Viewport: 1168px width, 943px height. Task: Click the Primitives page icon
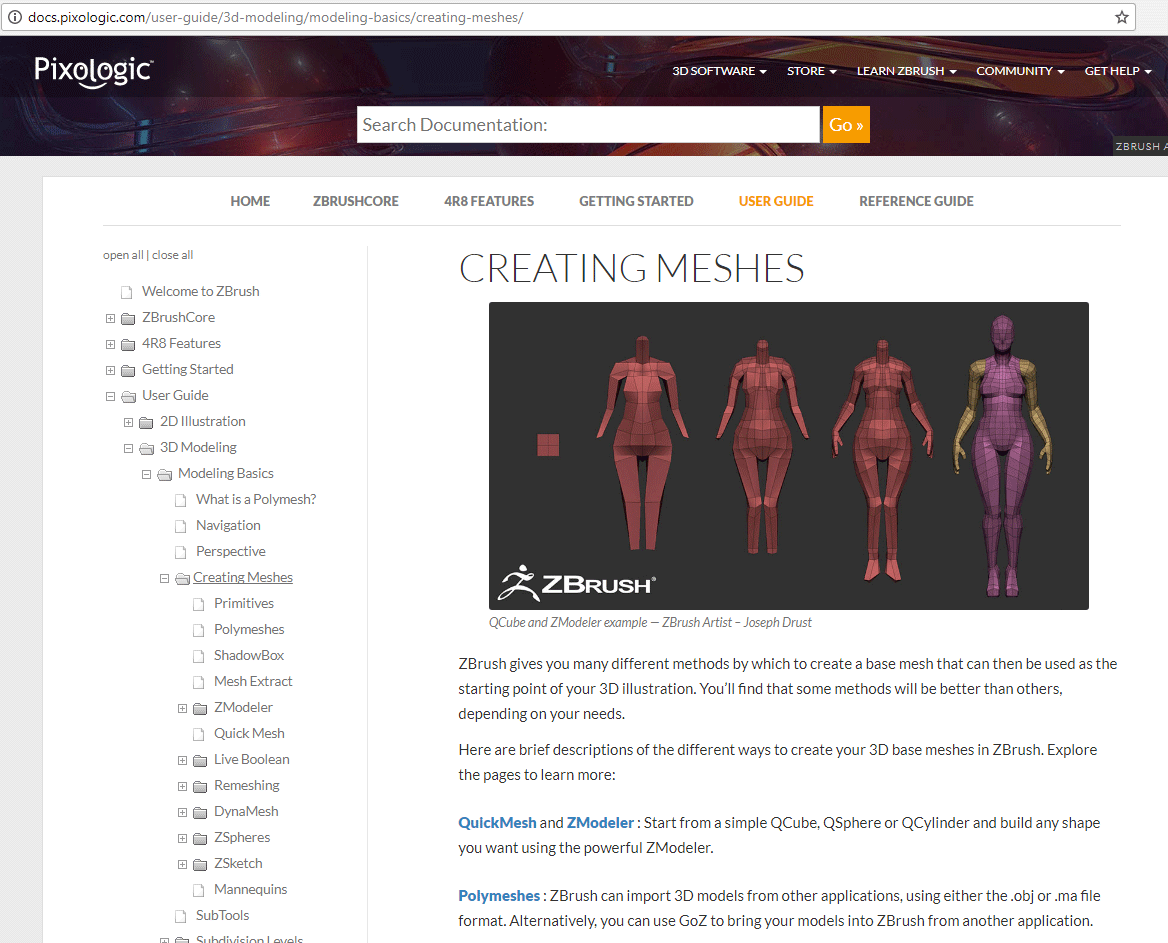pos(198,605)
